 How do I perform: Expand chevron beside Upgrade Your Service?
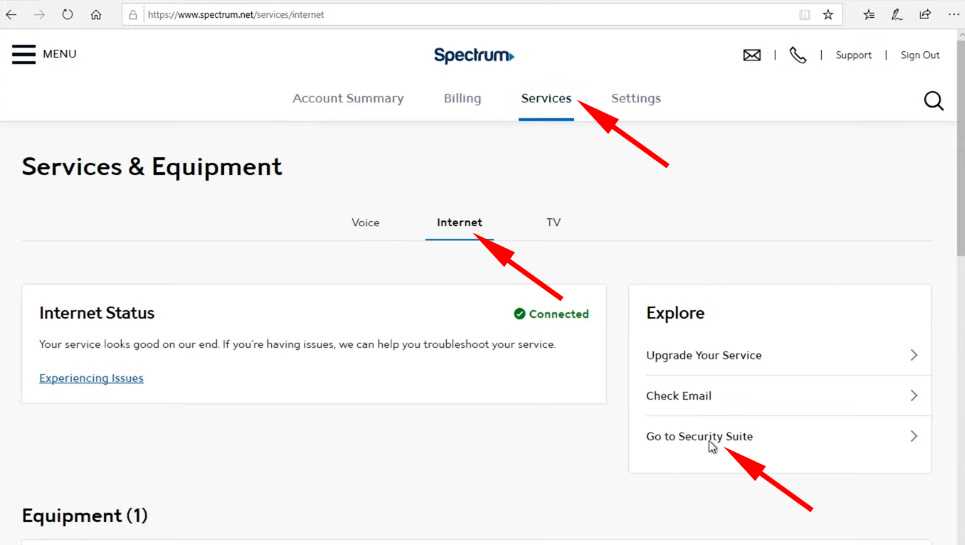coord(914,355)
